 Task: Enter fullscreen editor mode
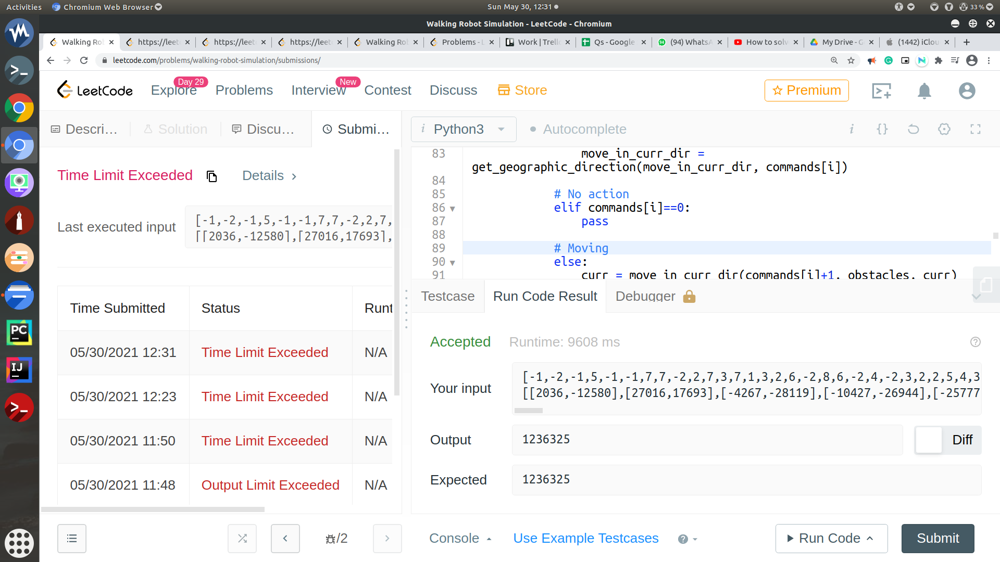coord(976,129)
